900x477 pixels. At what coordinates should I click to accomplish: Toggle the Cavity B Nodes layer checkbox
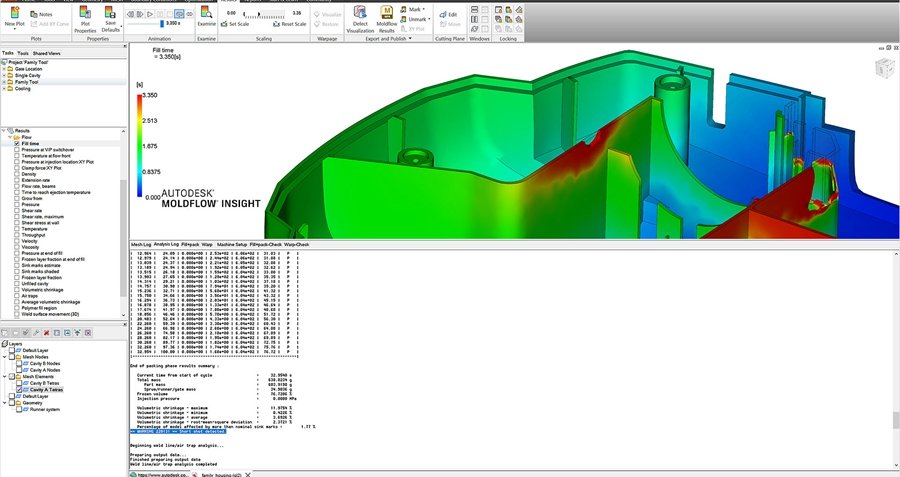pyautogui.click(x=19, y=363)
